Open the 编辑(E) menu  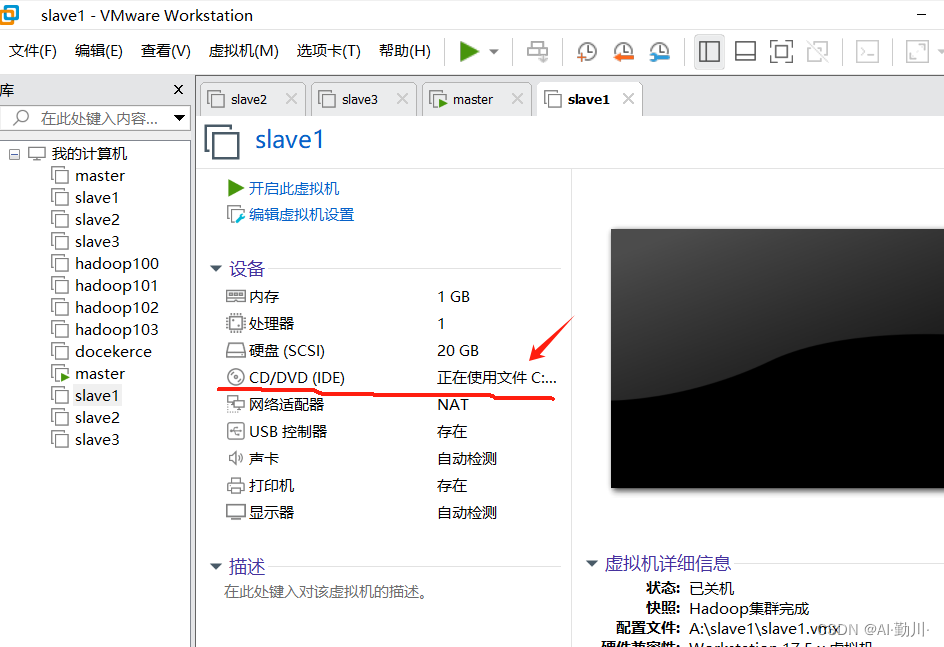click(x=98, y=51)
